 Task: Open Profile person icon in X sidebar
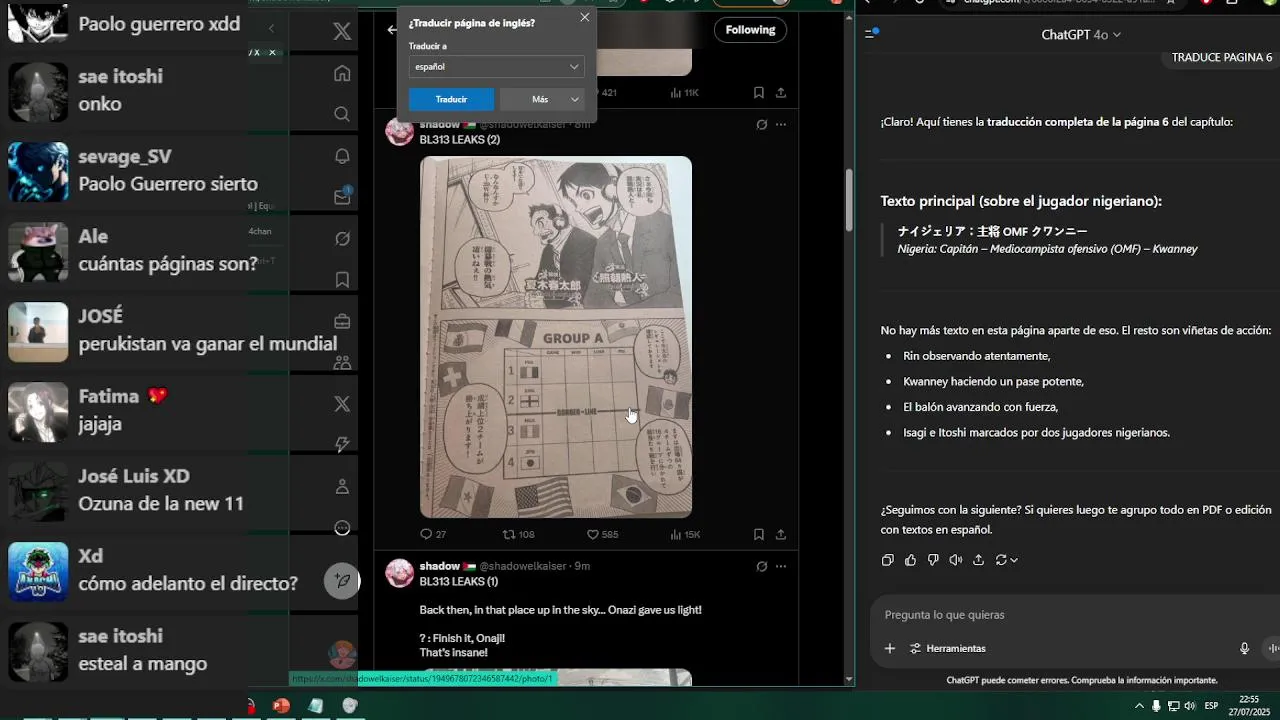(342, 487)
